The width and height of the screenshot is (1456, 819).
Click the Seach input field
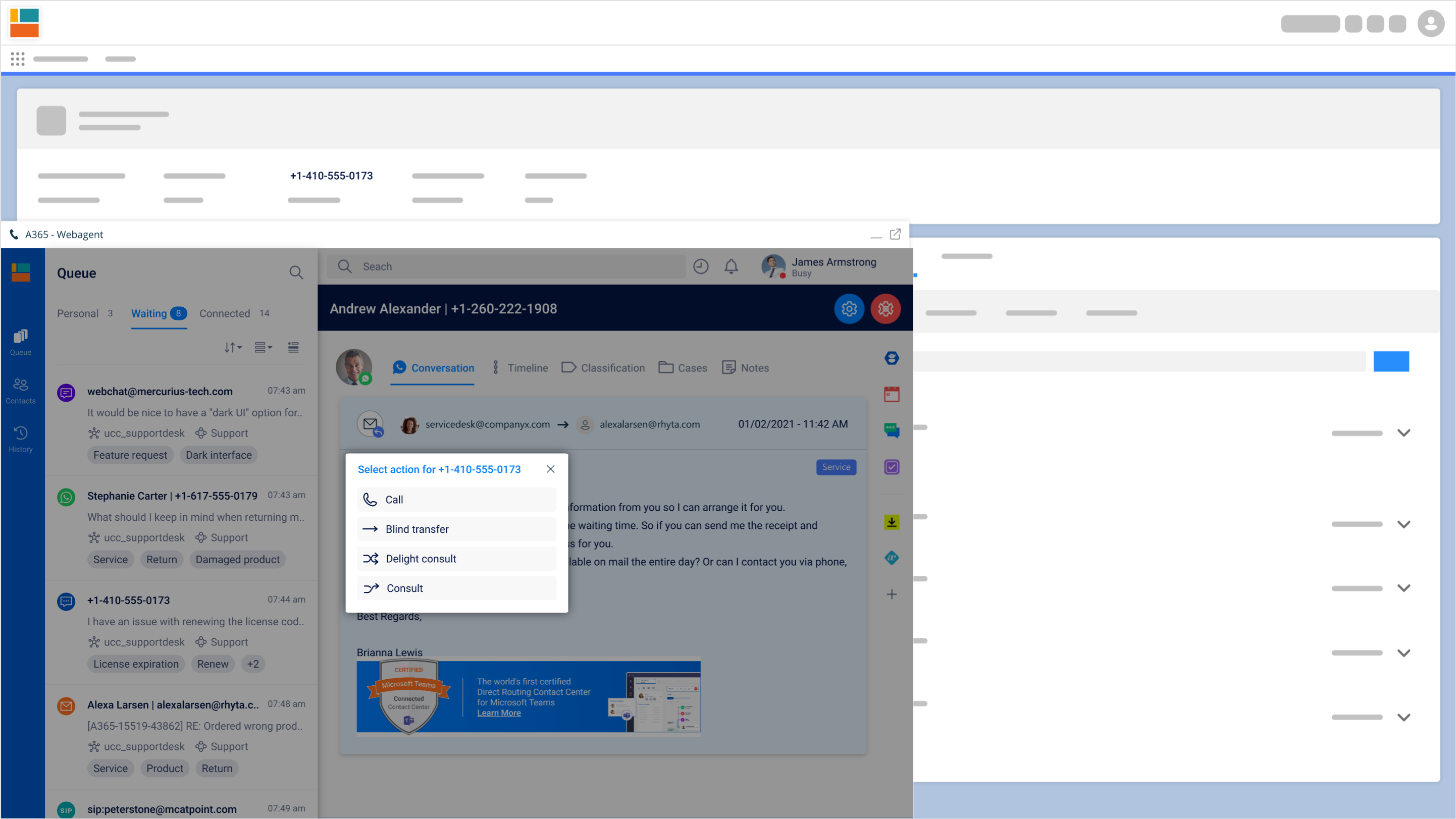tap(506, 266)
